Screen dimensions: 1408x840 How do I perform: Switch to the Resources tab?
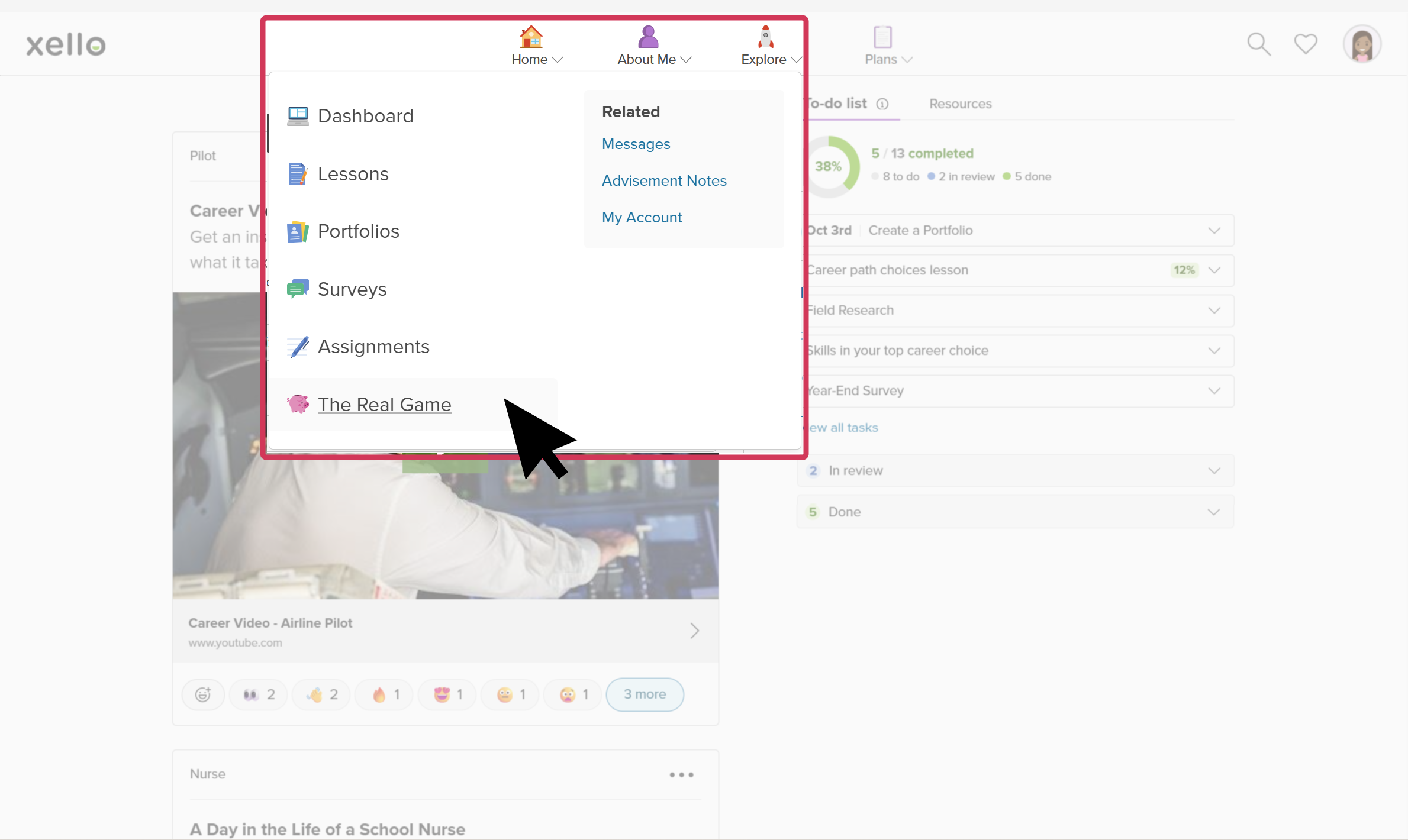pyautogui.click(x=960, y=104)
